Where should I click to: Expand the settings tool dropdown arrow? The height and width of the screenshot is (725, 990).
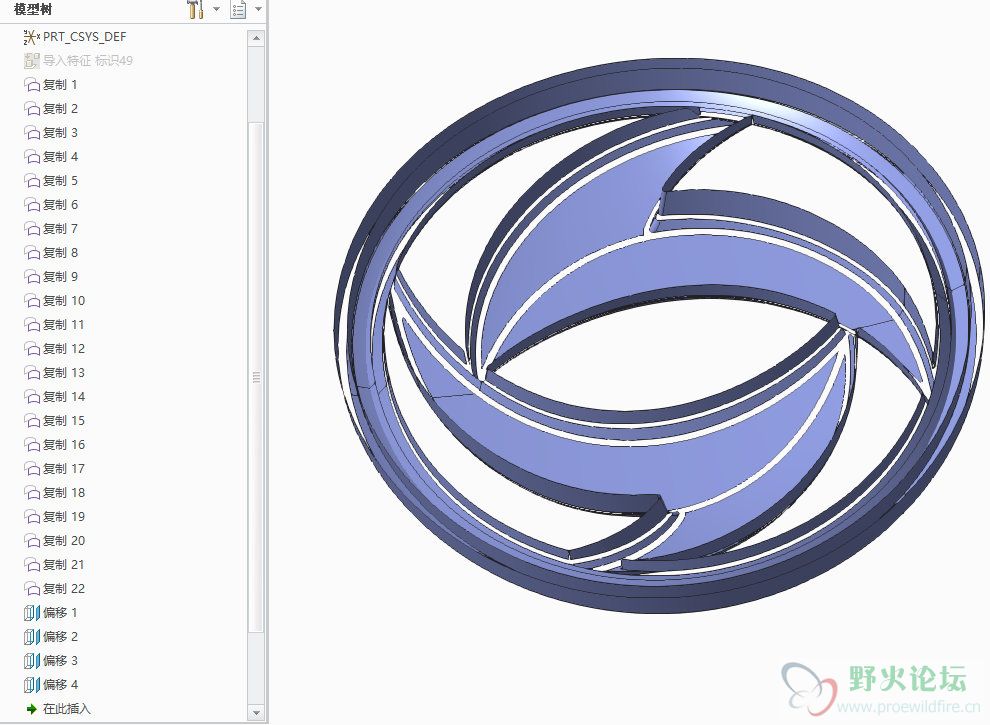coord(216,9)
